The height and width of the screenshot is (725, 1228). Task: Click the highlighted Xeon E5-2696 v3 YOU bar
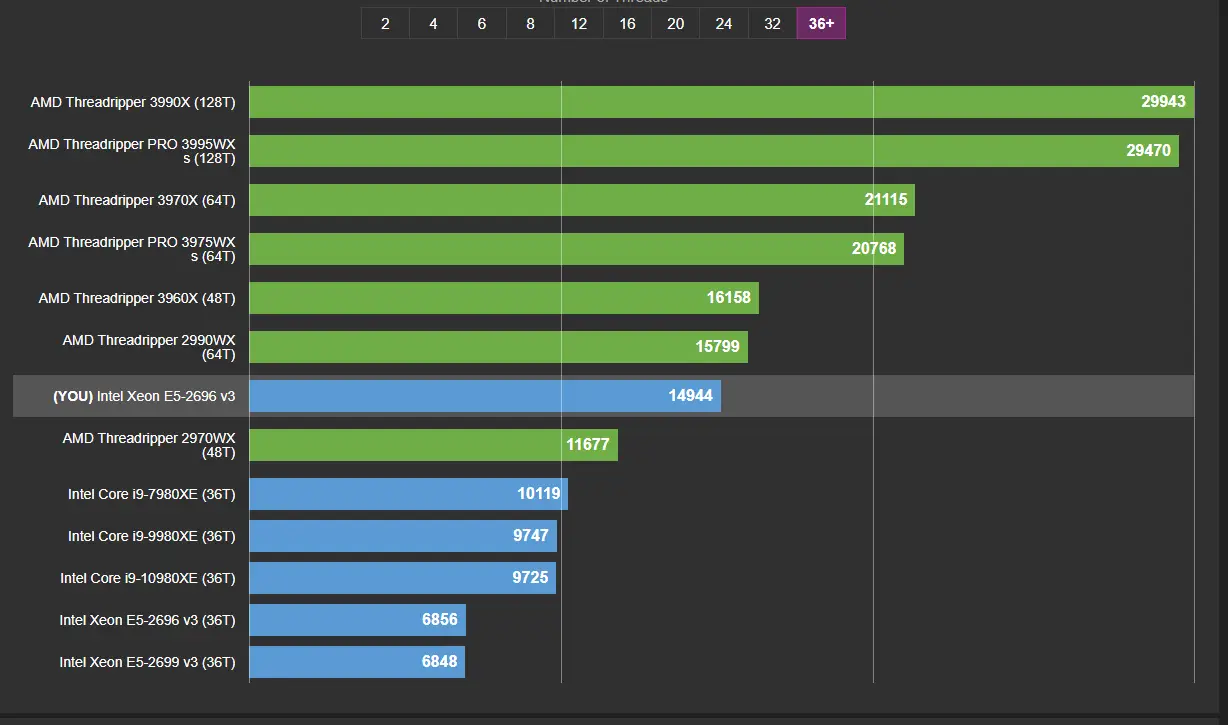tap(485, 396)
